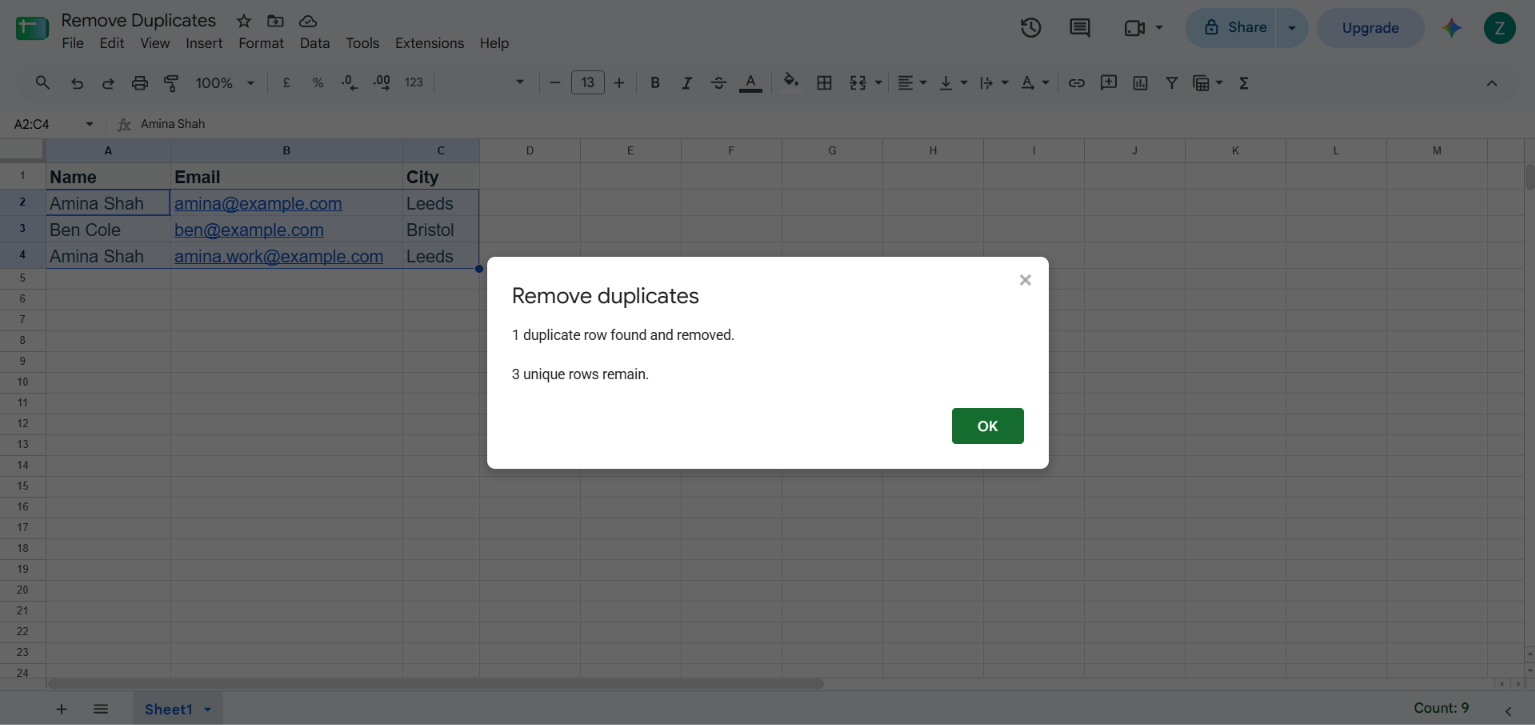The image size is (1535, 725).
Task: Open the 123 more formats menu
Action: point(414,83)
